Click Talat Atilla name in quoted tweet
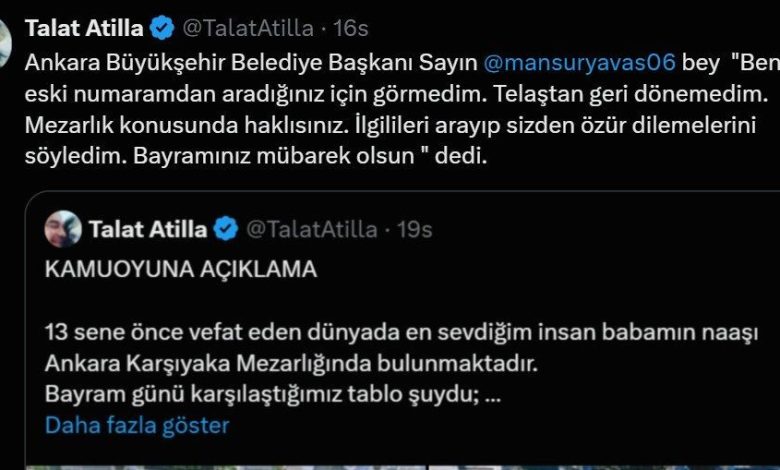This screenshot has height=470, width=780. (x=148, y=229)
